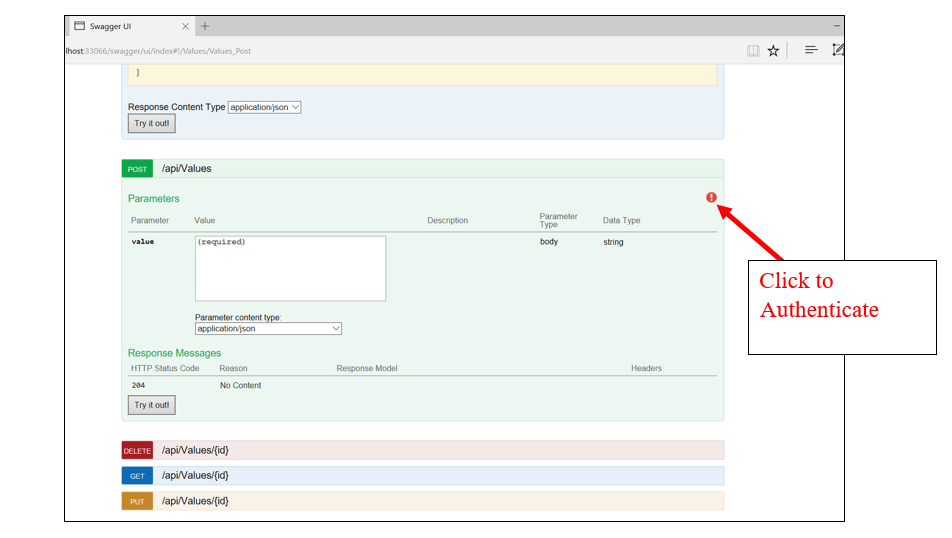Viewport: 952px width, 538px height.
Task: Click the red DELETE method badge
Action: click(137, 451)
